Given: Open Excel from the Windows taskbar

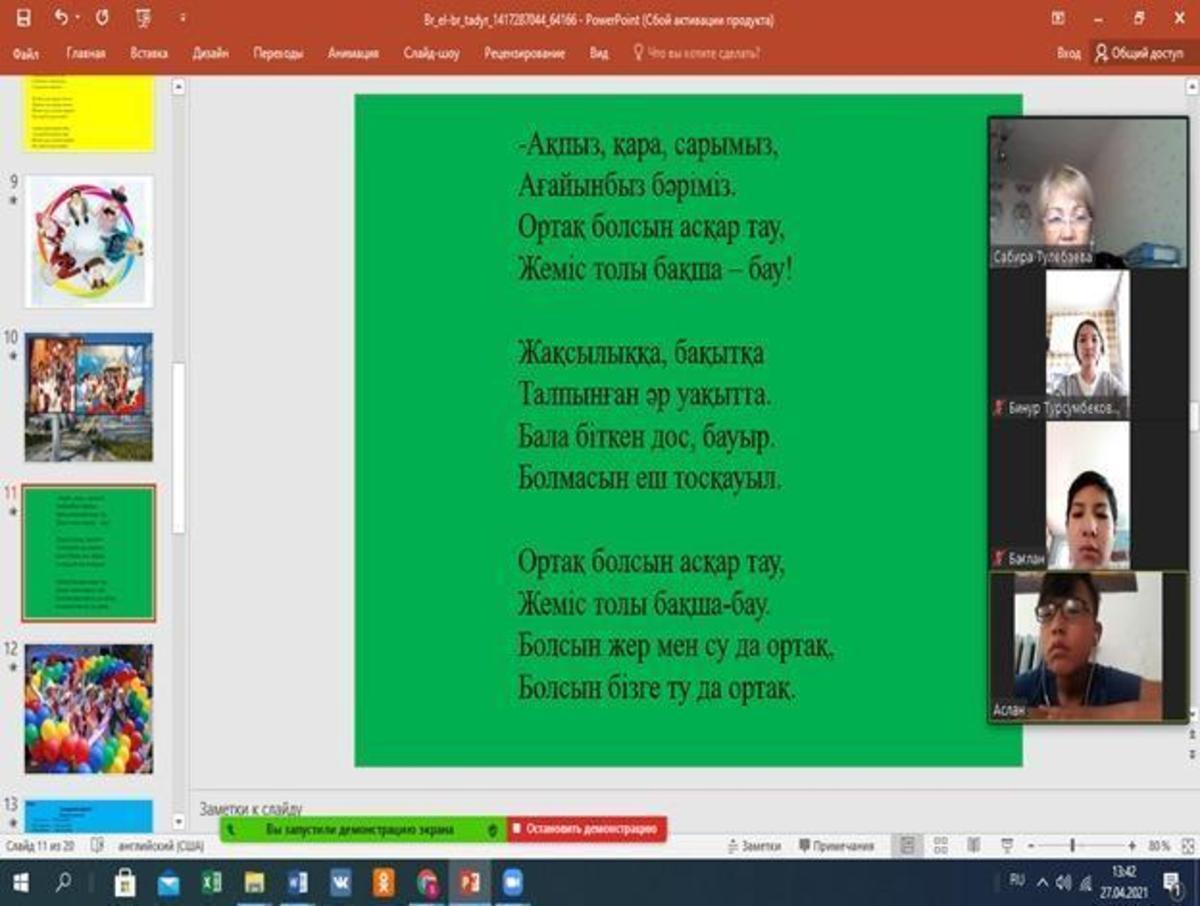Looking at the screenshot, I should tap(212, 883).
